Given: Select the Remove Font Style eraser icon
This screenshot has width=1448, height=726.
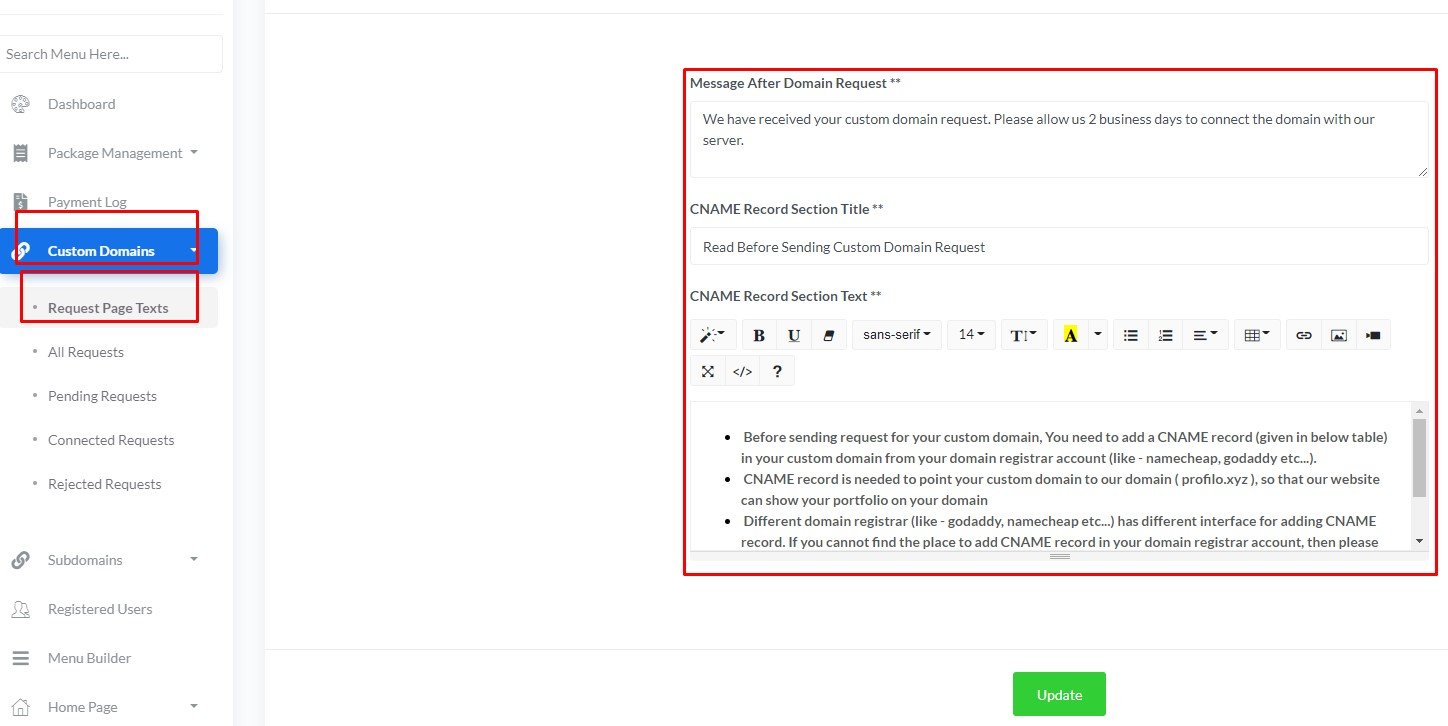Looking at the screenshot, I should point(828,334).
